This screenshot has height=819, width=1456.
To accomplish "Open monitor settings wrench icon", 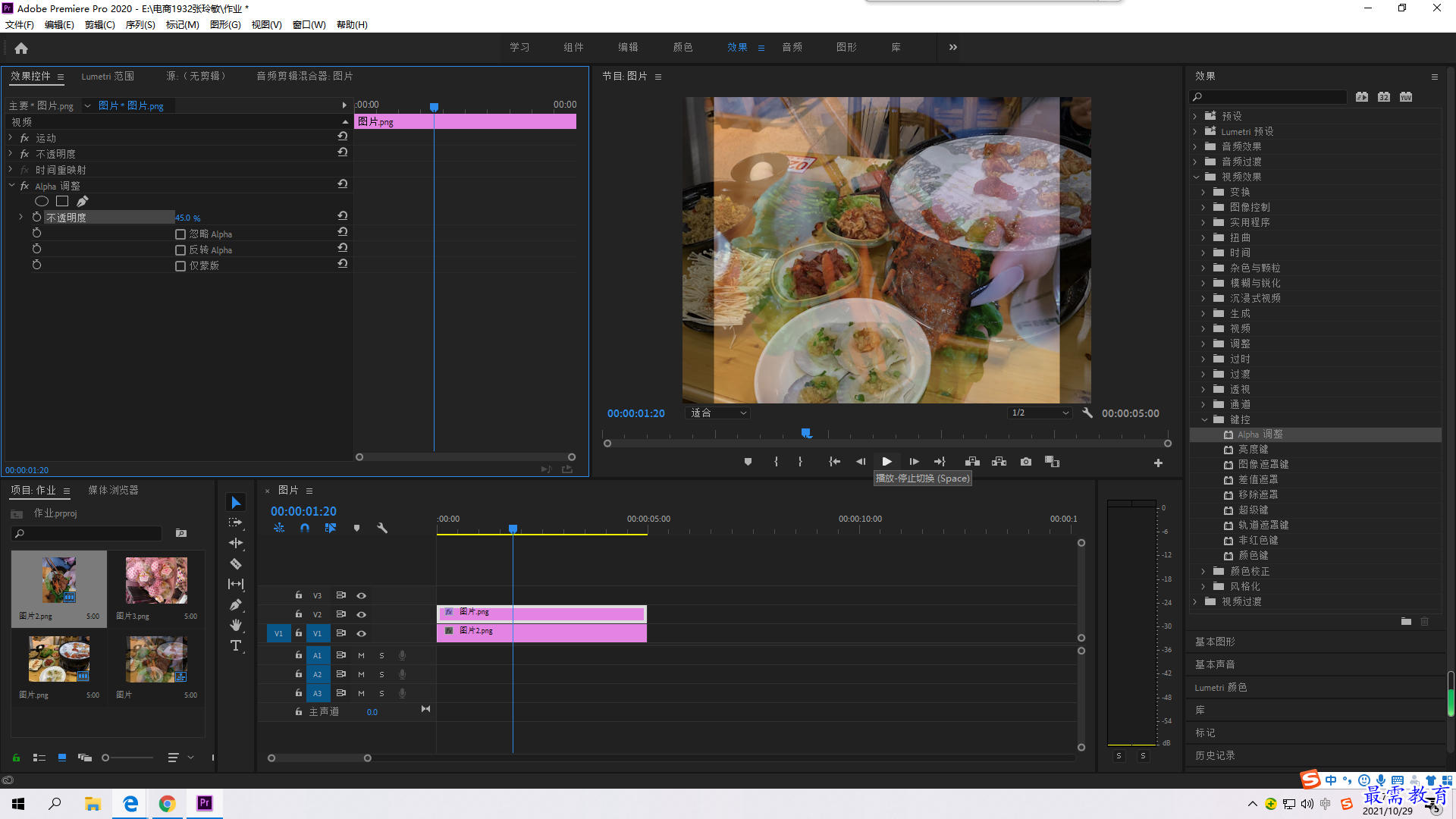I will pos(1087,413).
